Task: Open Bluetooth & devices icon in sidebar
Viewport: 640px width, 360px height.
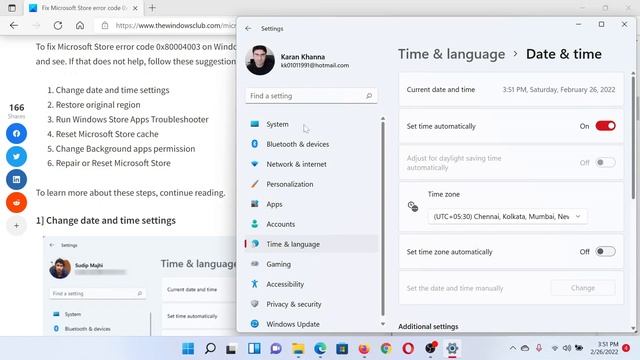Action: [x=255, y=144]
